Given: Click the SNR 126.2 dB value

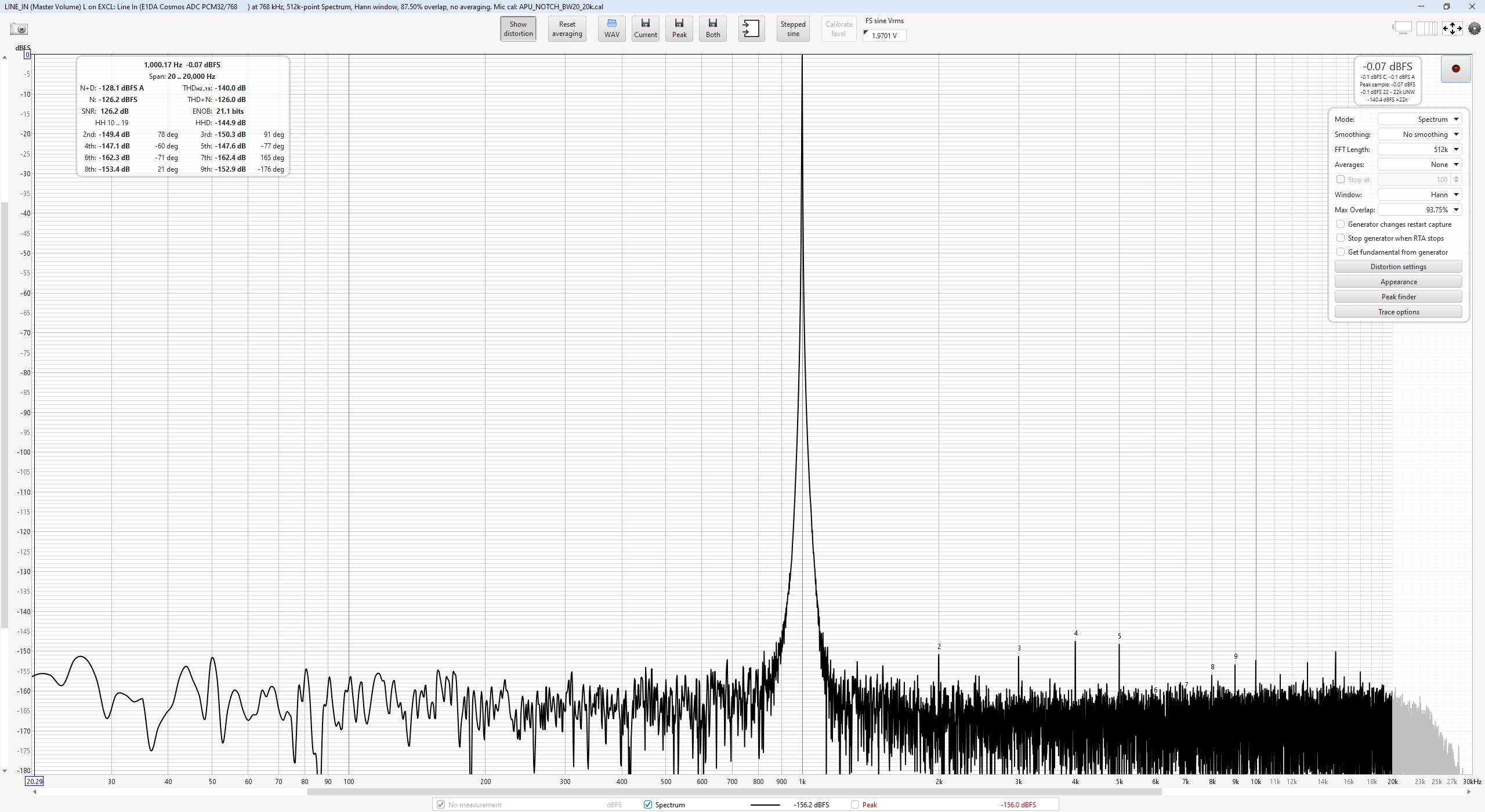Looking at the screenshot, I should tap(114, 111).
